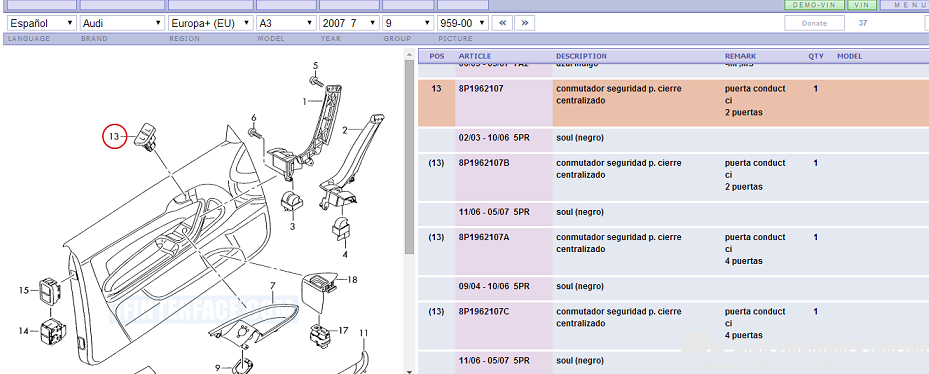Click the ARTICLE column header
The image size is (929, 374).
[x=475, y=56]
